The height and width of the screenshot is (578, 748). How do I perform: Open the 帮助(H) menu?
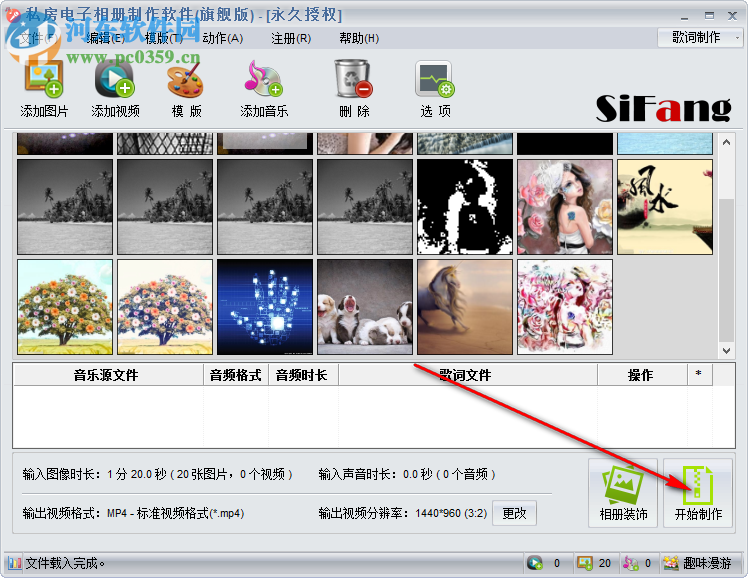pos(359,38)
